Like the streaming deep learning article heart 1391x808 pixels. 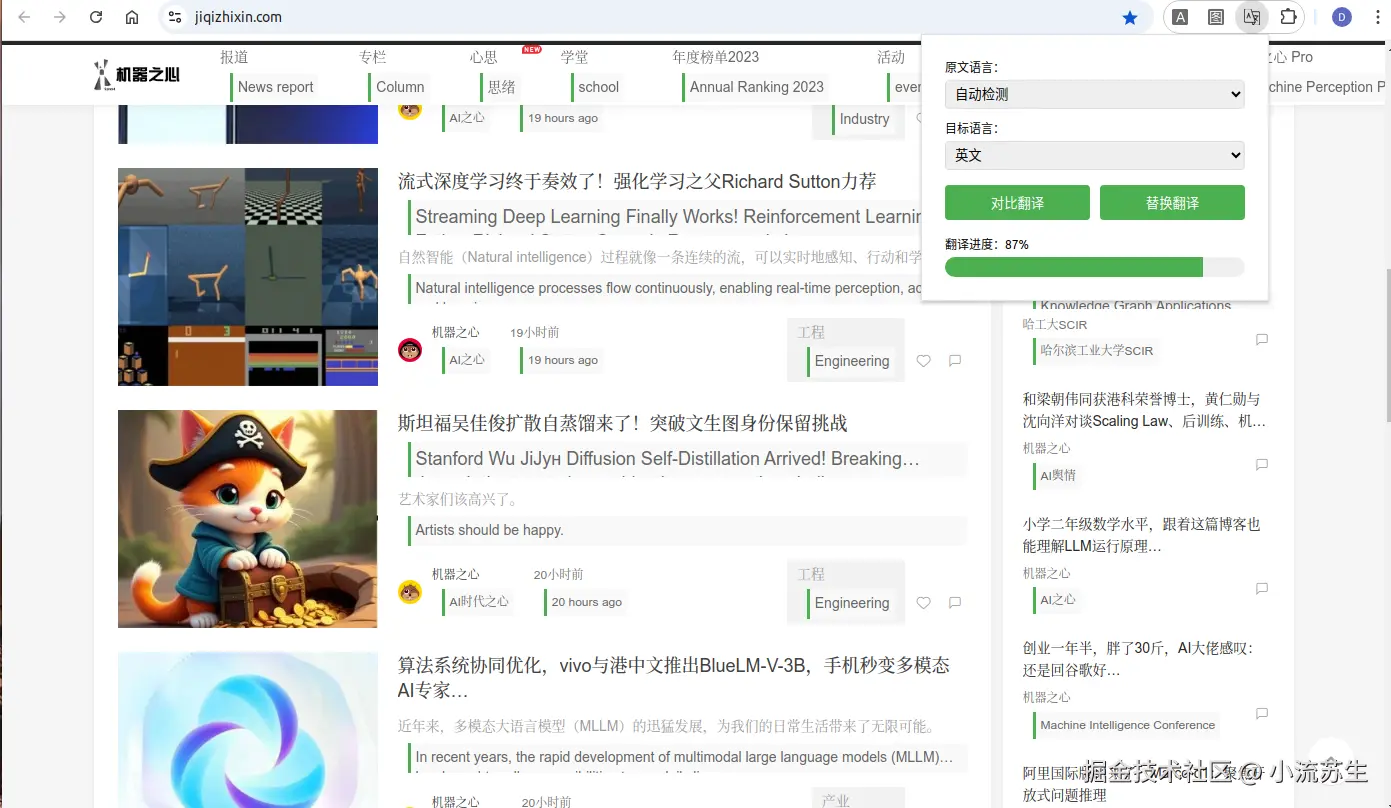click(x=922, y=360)
